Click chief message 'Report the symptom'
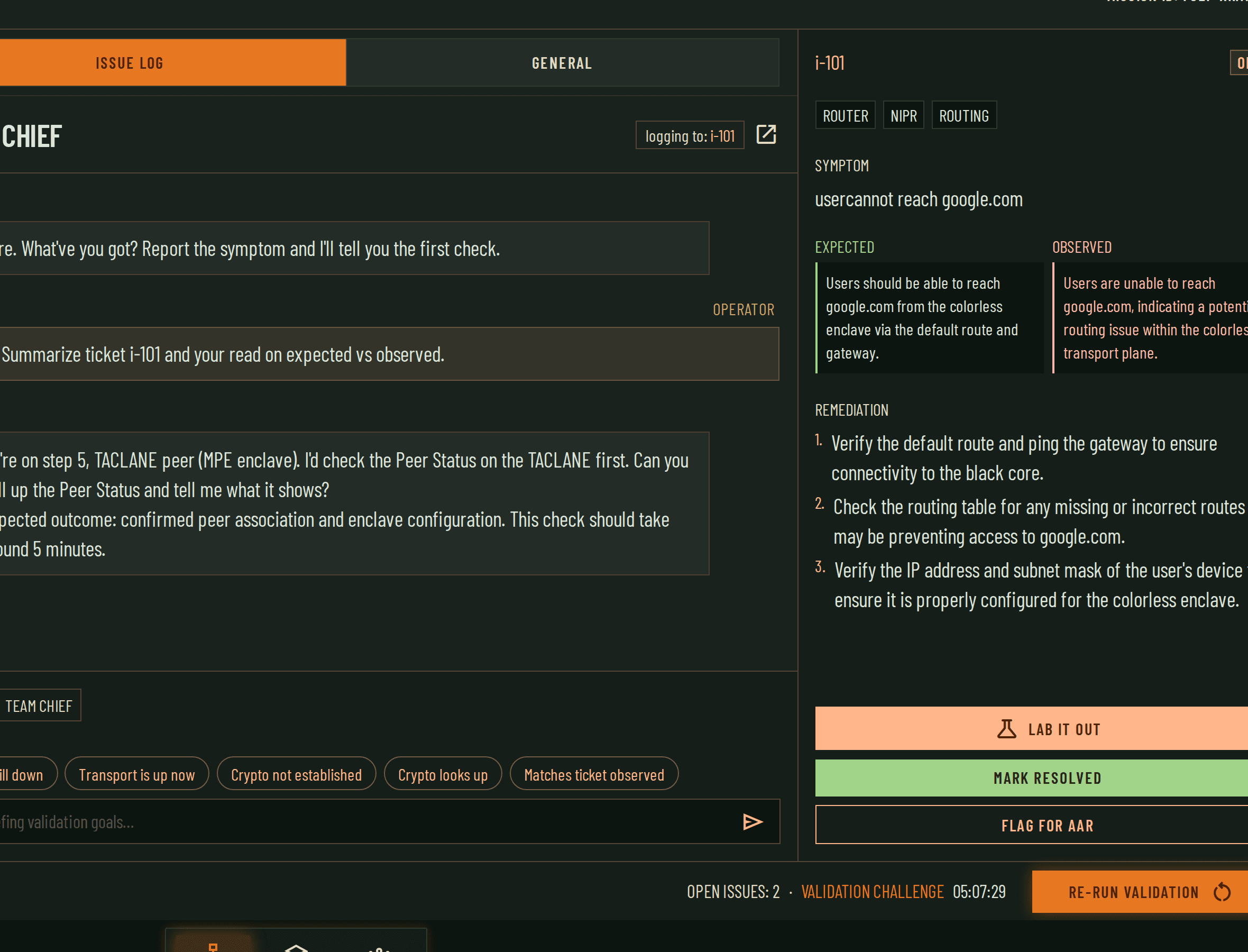This screenshot has width=1248, height=952. [x=355, y=248]
